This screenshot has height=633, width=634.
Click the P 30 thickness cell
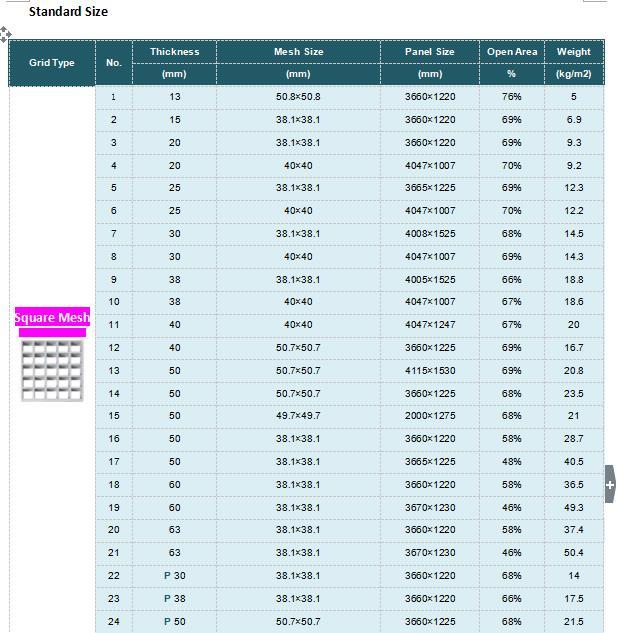coord(174,576)
